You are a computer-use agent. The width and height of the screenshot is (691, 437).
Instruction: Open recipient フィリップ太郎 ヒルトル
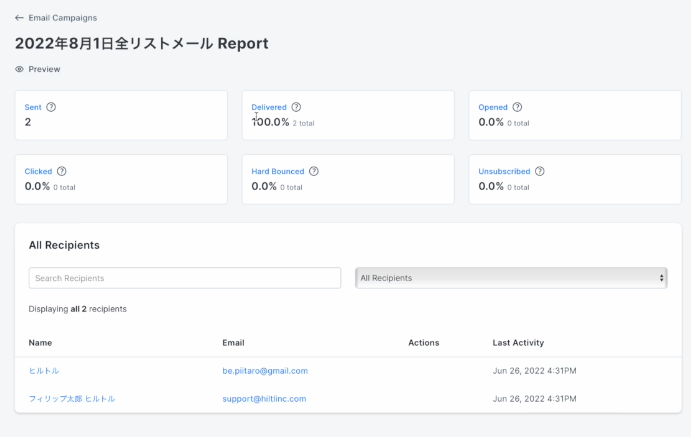(x=72, y=399)
